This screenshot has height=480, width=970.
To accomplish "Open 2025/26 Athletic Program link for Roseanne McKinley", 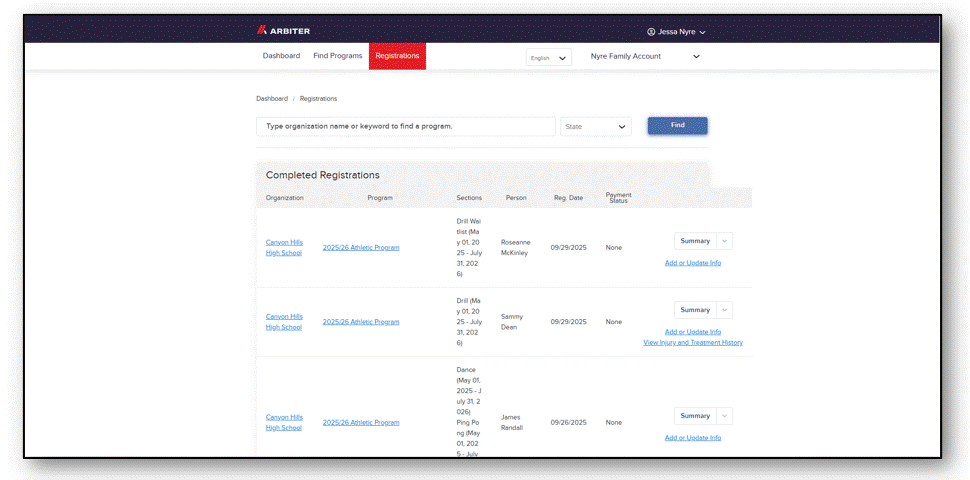I will tap(361, 247).
